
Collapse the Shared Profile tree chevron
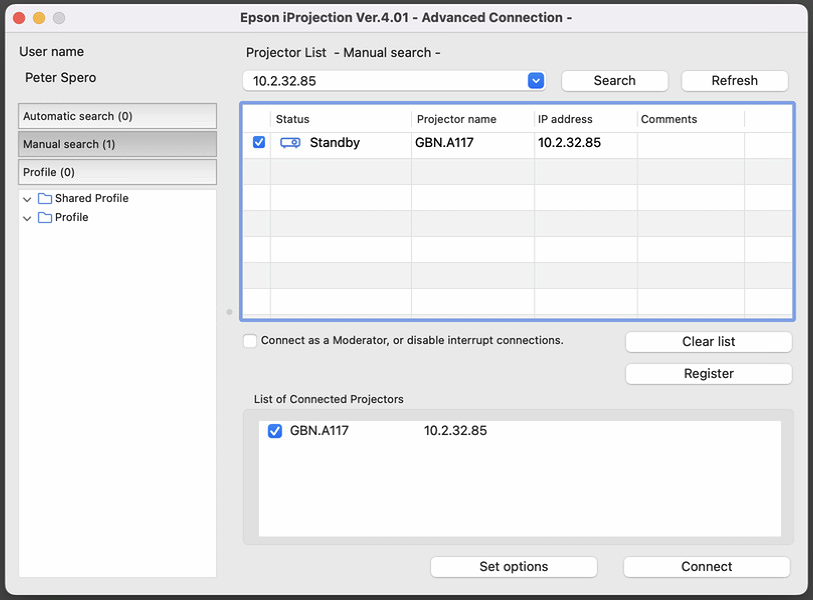coord(27,199)
